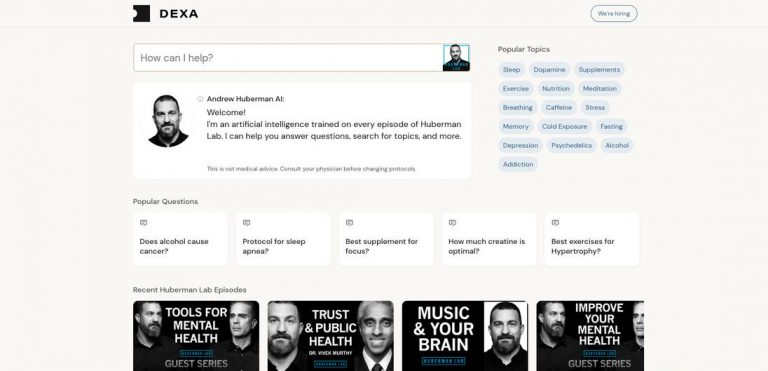Click the DEXA wordmark text
This screenshot has width=768, height=371.
pos(179,14)
